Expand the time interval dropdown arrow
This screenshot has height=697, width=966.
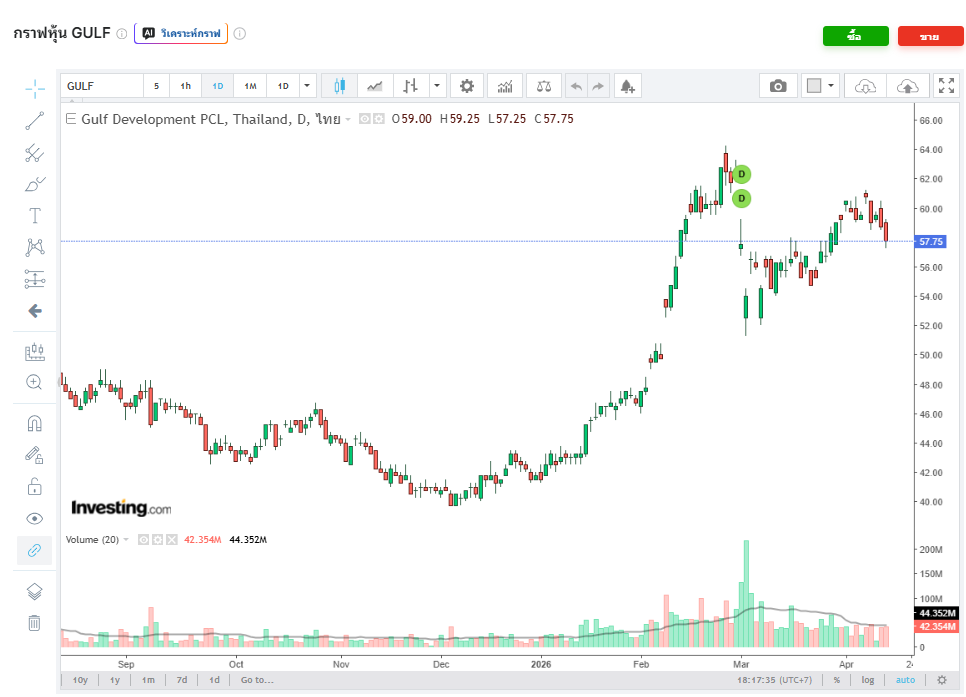pyautogui.click(x=307, y=86)
